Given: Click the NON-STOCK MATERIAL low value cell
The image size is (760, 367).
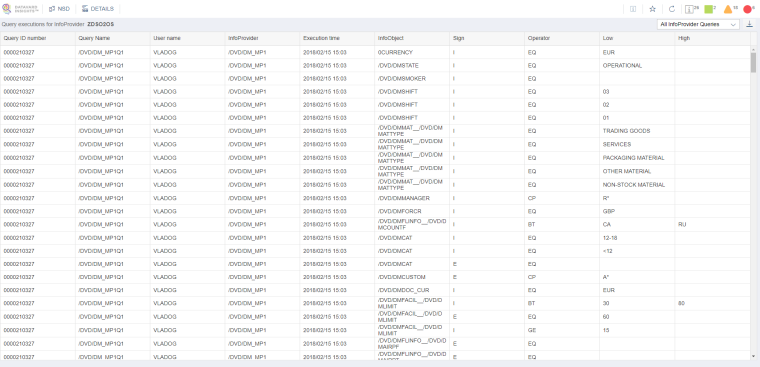Looking at the screenshot, I should click(637, 185).
